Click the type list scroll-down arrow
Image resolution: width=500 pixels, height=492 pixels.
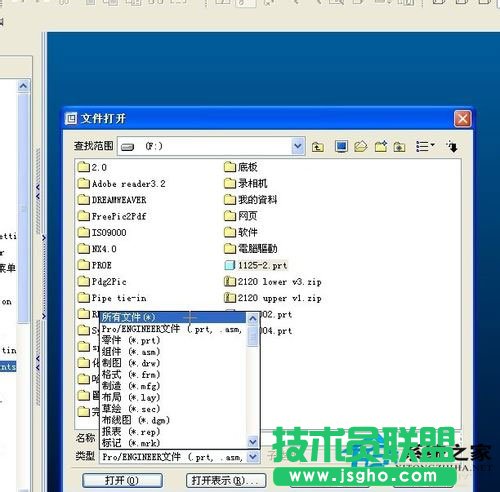[253, 442]
